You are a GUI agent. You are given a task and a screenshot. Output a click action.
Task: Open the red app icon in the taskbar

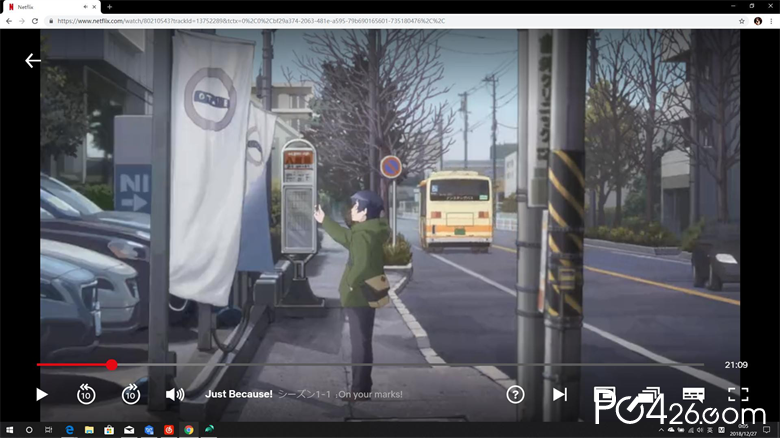coord(169,430)
